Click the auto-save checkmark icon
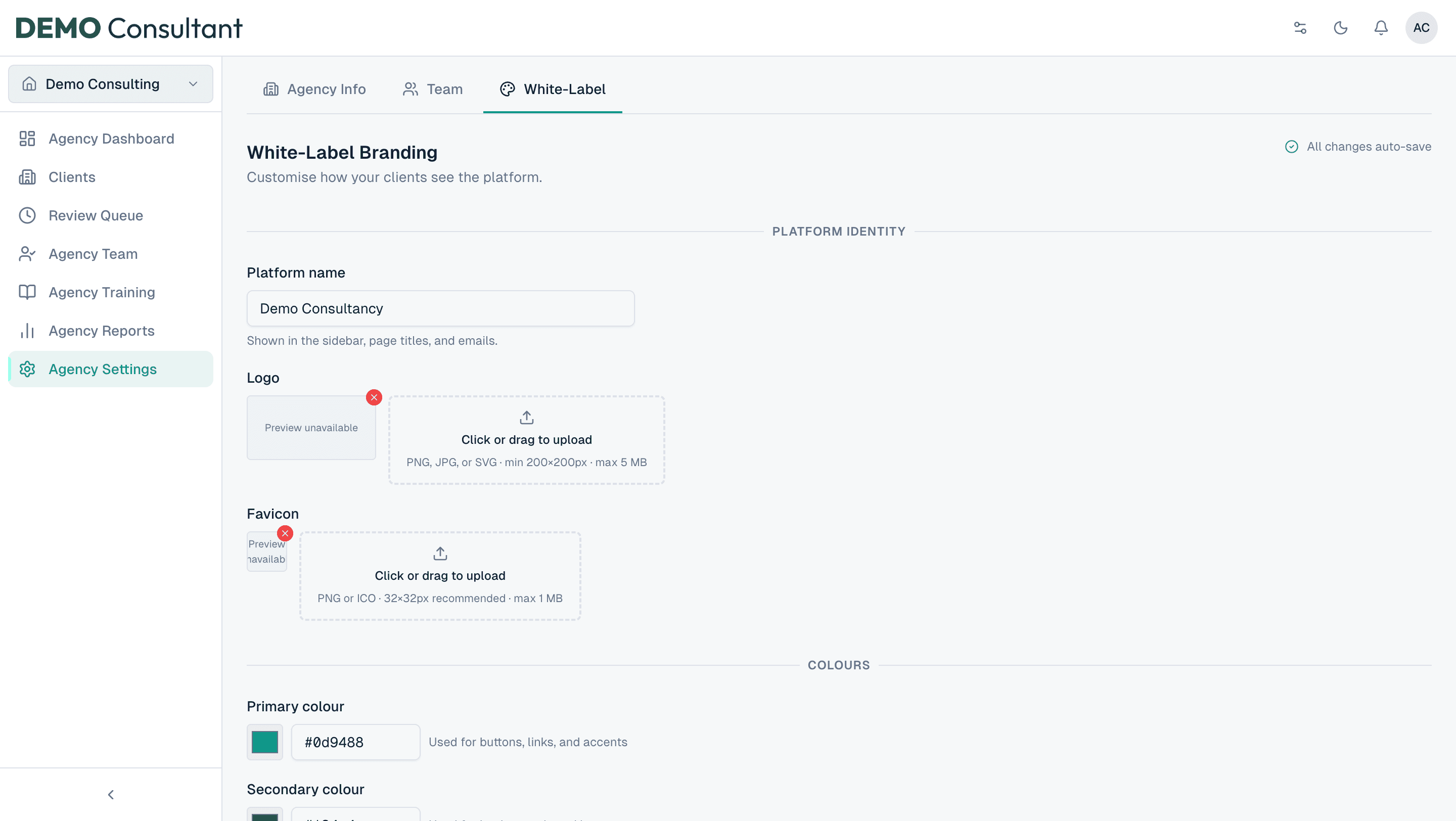 click(1292, 147)
